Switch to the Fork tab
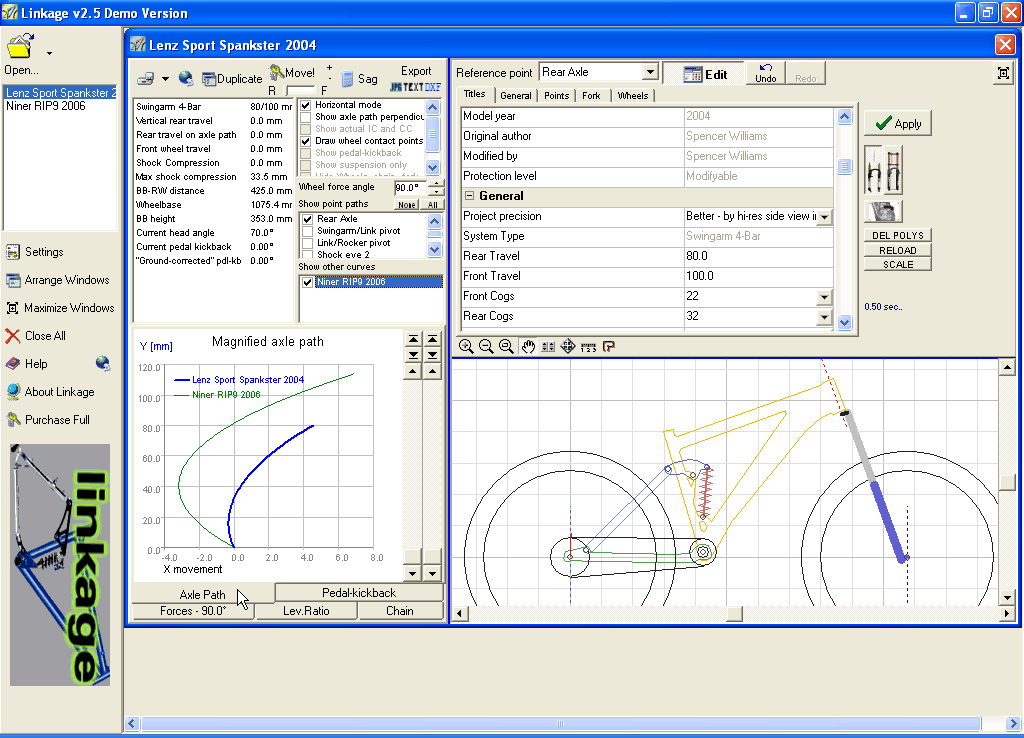This screenshot has height=738, width=1024. [x=591, y=95]
